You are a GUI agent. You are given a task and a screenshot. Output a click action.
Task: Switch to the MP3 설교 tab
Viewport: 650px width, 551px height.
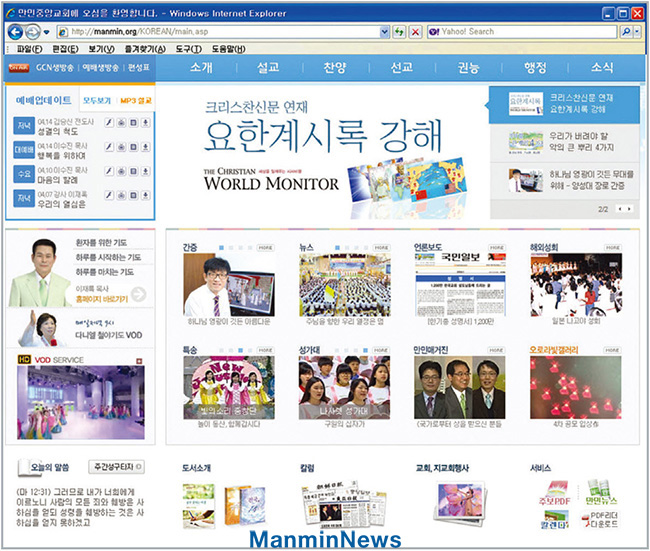(136, 101)
